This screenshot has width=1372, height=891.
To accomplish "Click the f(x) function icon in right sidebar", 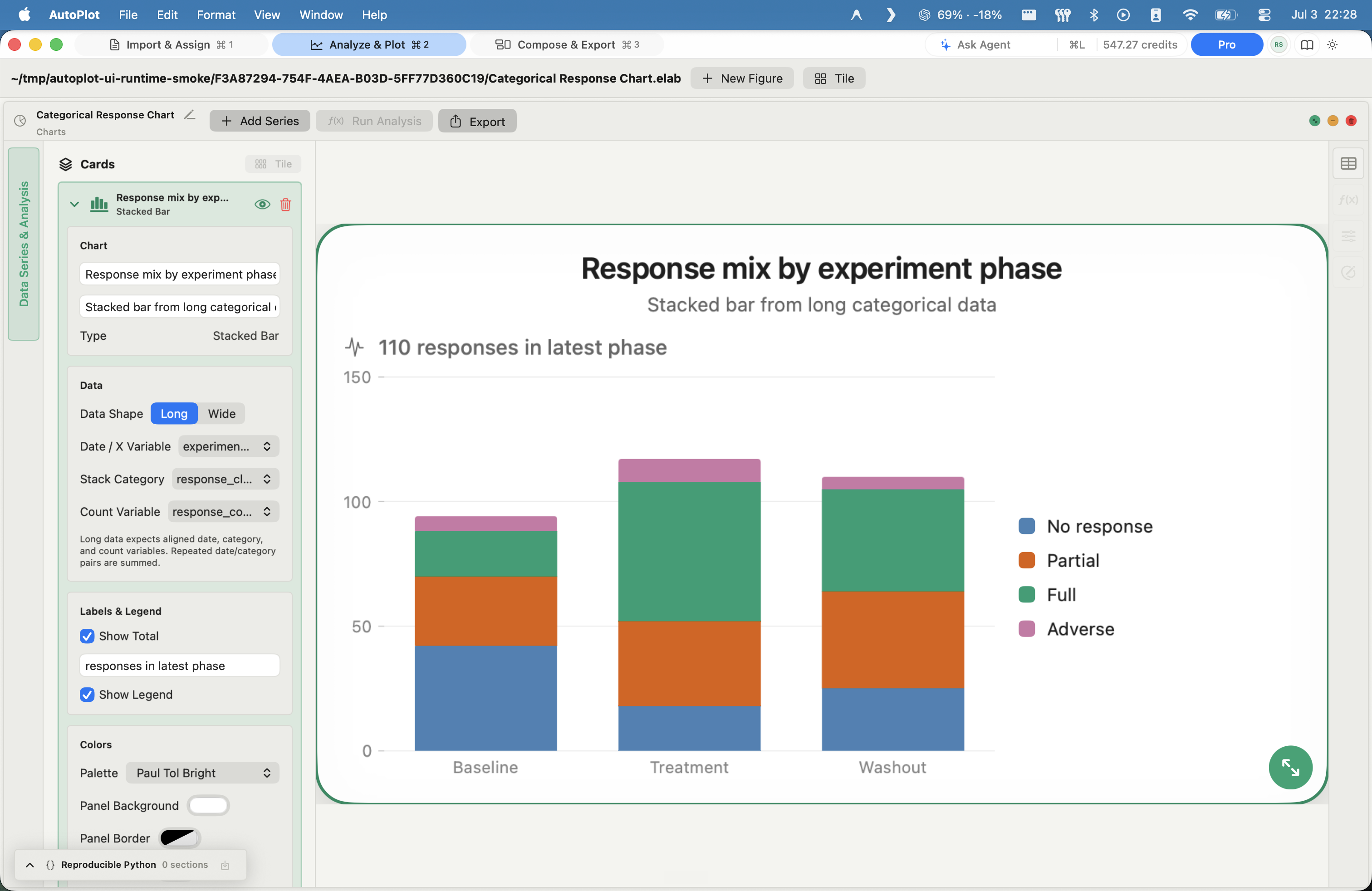I will [1348, 200].
